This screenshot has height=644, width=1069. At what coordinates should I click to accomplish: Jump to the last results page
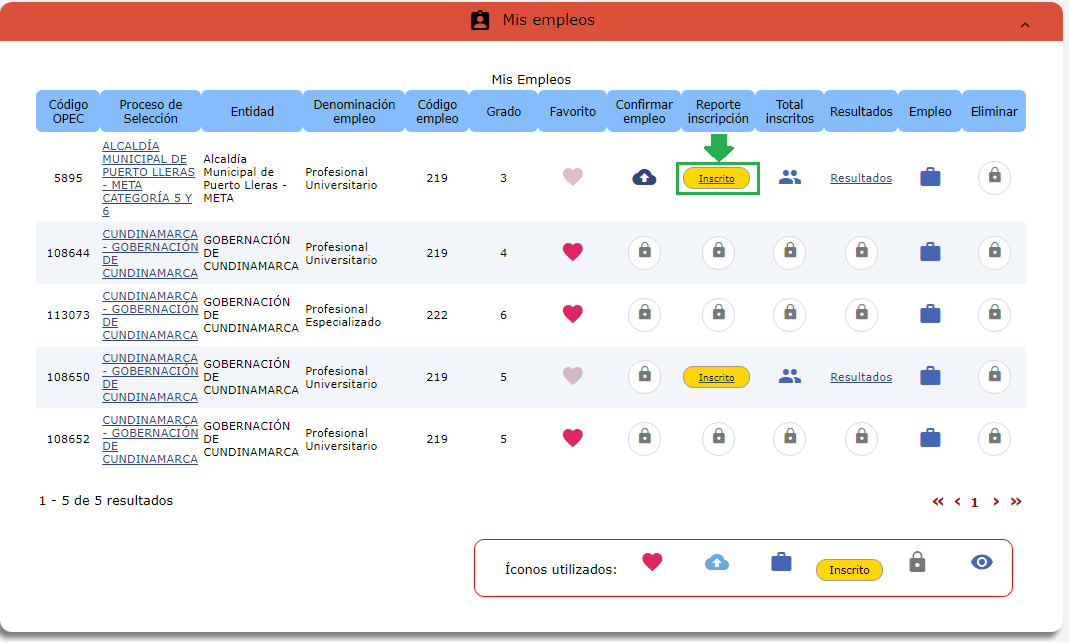tap(1016, 502)
